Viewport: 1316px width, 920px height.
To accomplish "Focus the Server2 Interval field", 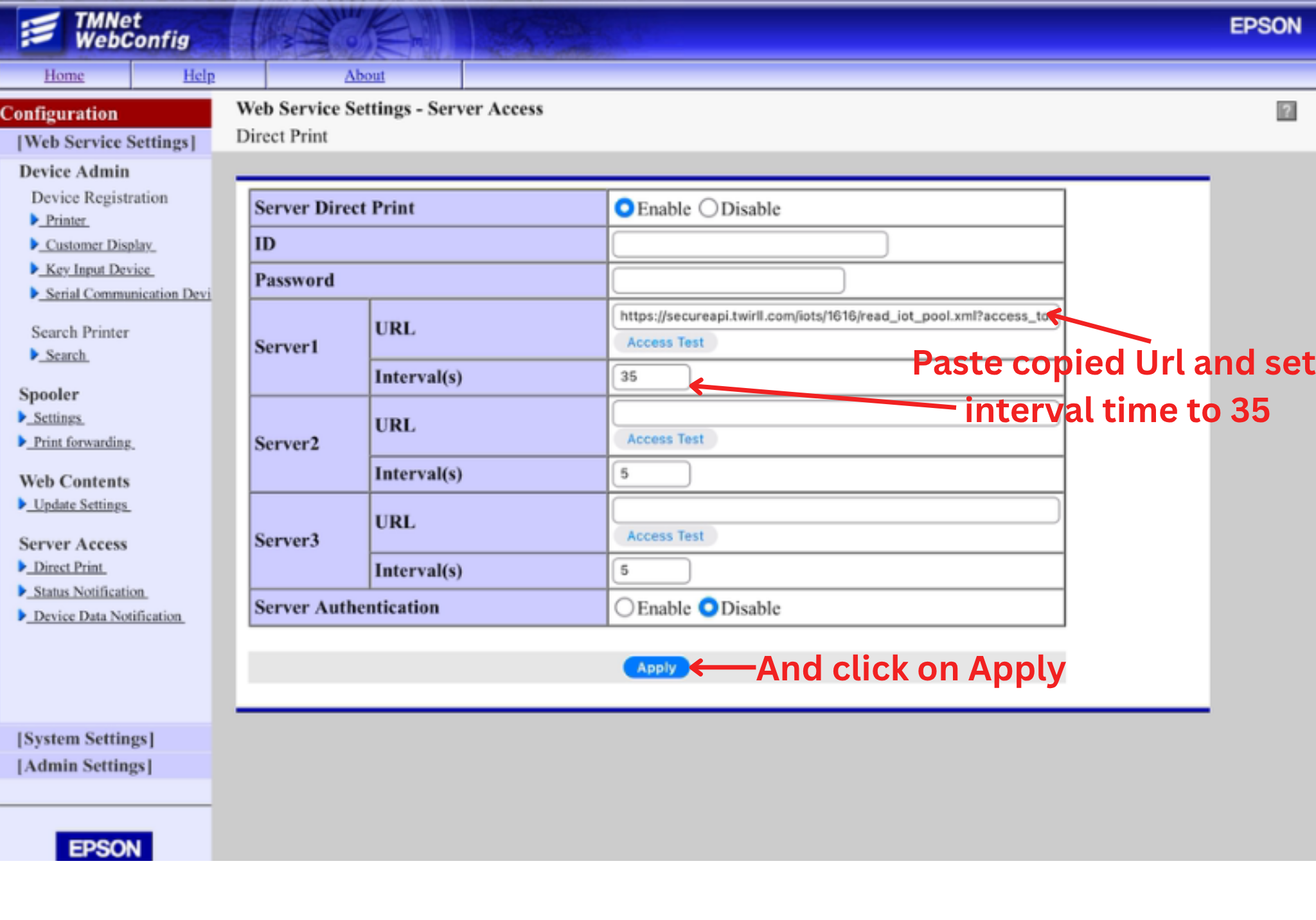I will (652, 473).
